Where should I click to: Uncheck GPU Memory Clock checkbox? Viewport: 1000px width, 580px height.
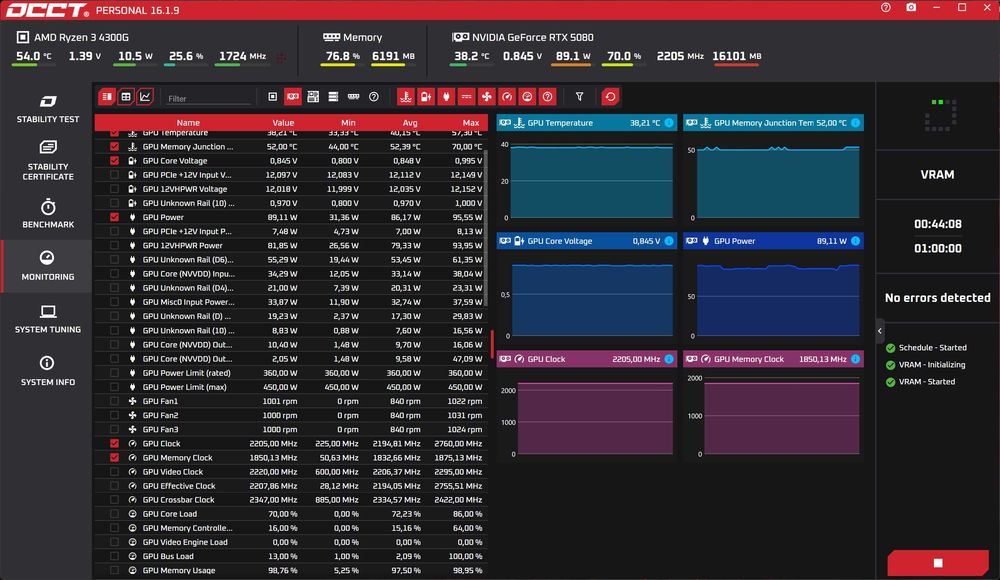114,457
